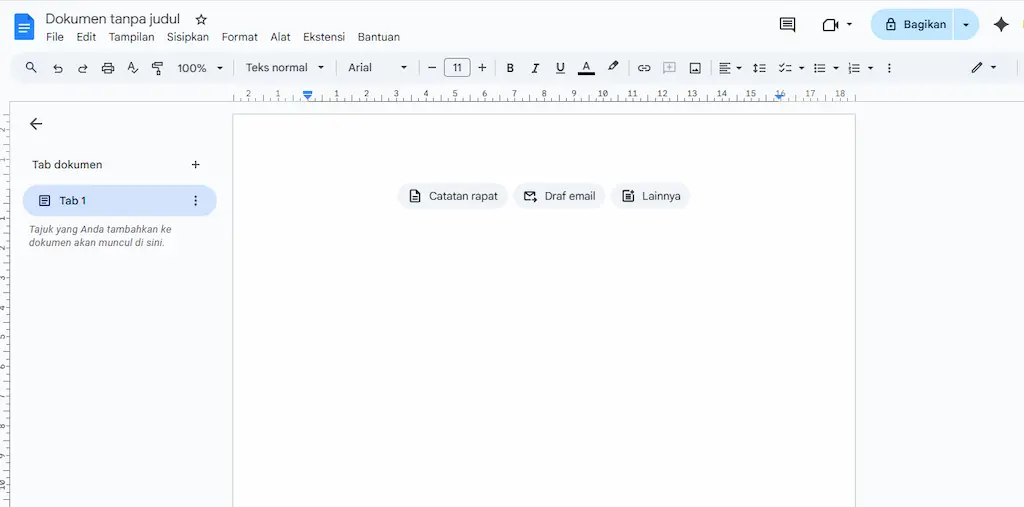Select Tab 1 in the sidebar
This screenshot has height=507, width=1024.
point(120,201)
